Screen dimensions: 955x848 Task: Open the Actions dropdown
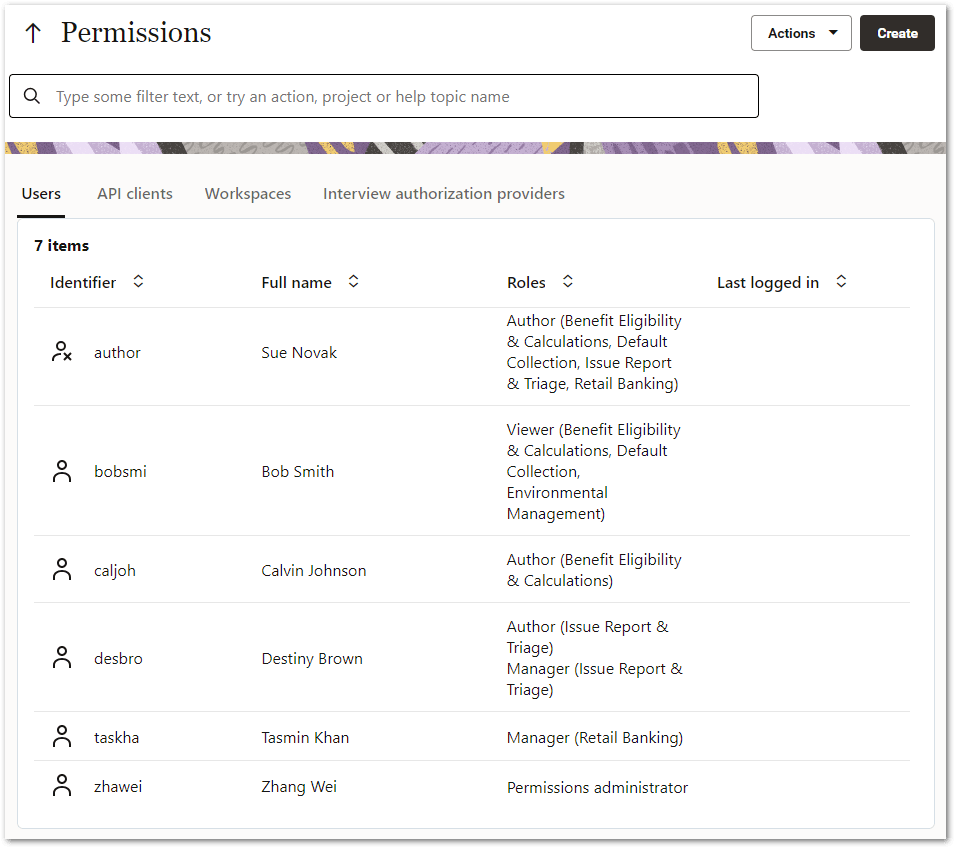tap(801, 33)
